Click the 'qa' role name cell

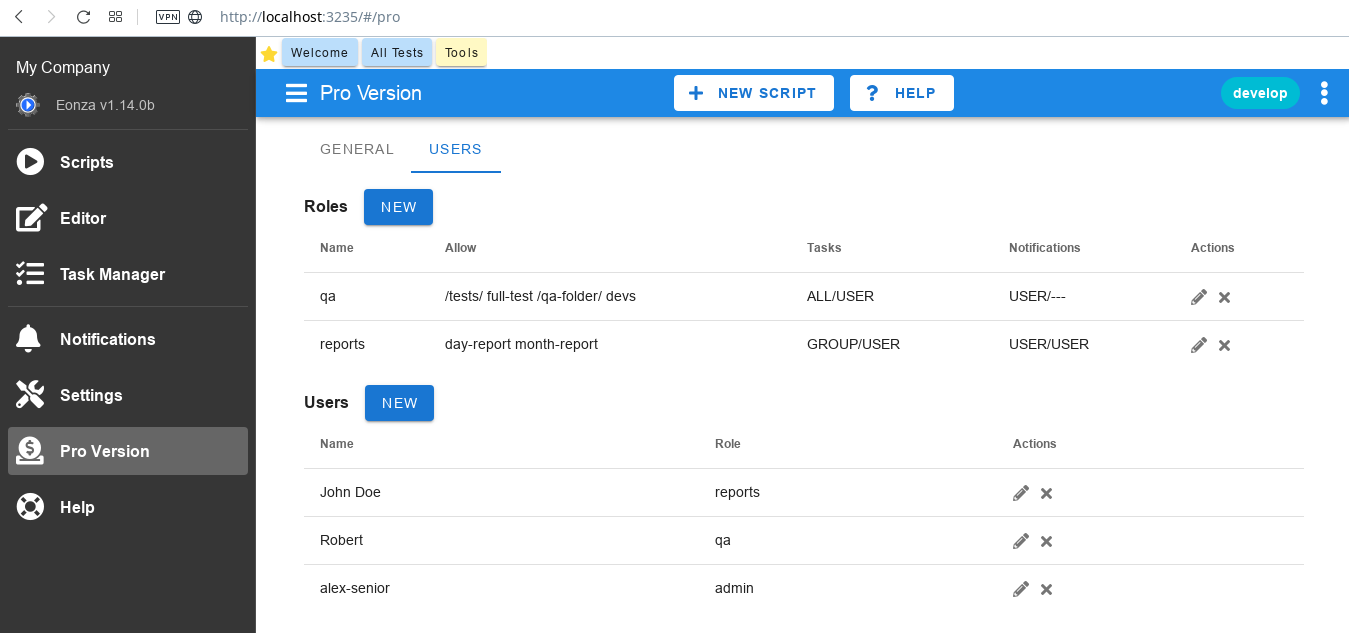(x=328, y=296)
